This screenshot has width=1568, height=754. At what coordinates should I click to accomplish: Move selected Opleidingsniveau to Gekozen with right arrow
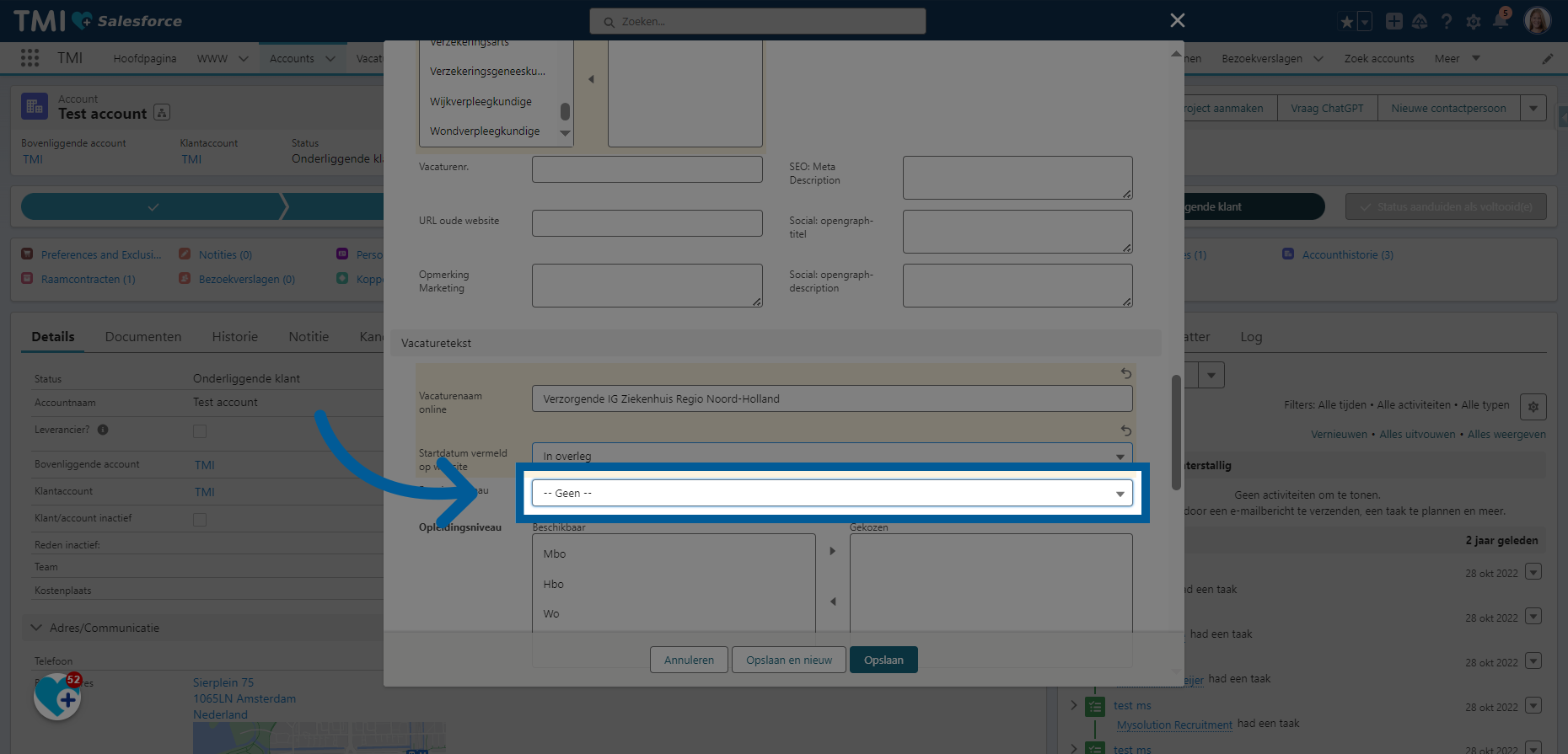coord(832,551)
